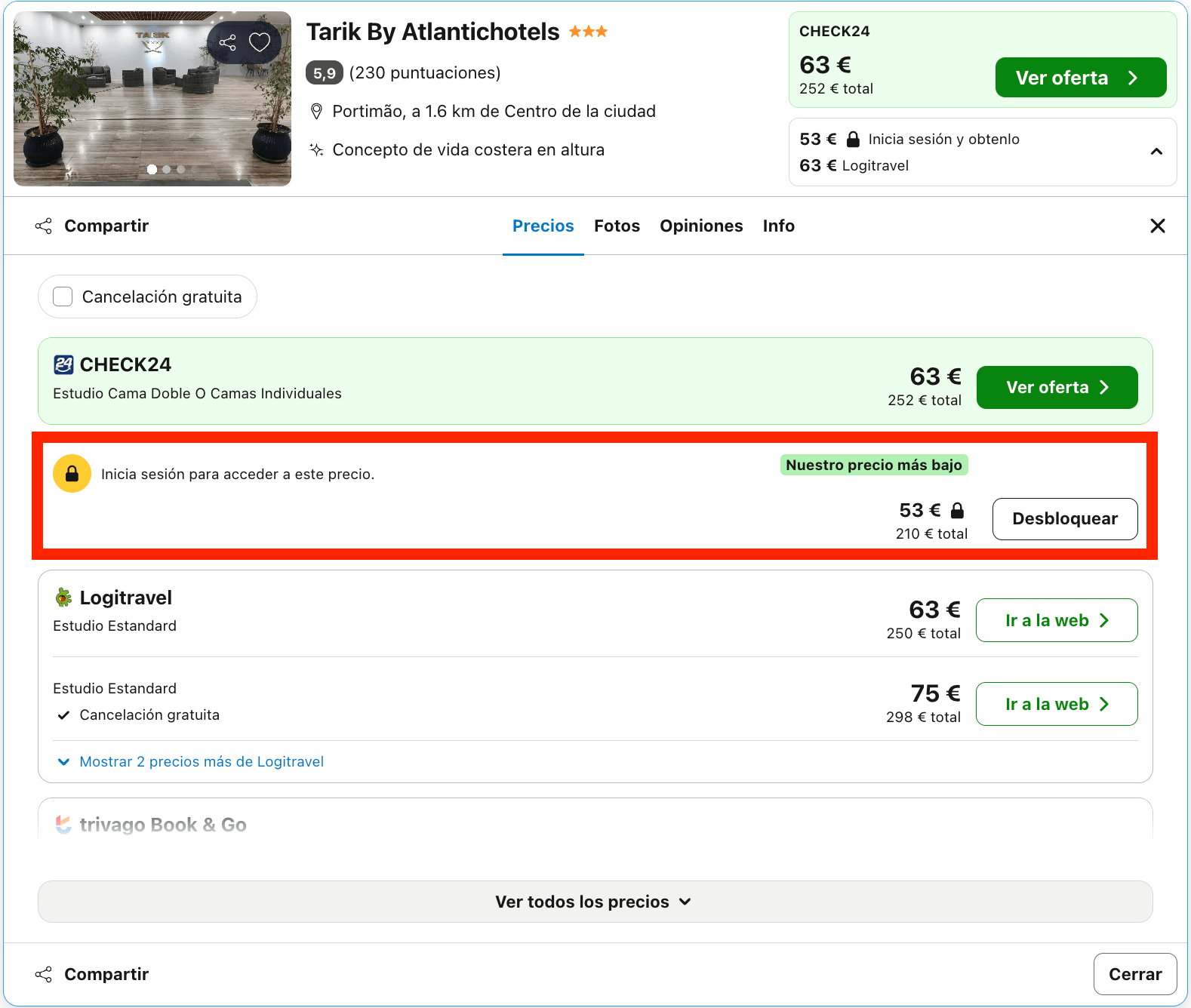Click the hotel name Tarik By Atlantichotels

coord(432,32)
